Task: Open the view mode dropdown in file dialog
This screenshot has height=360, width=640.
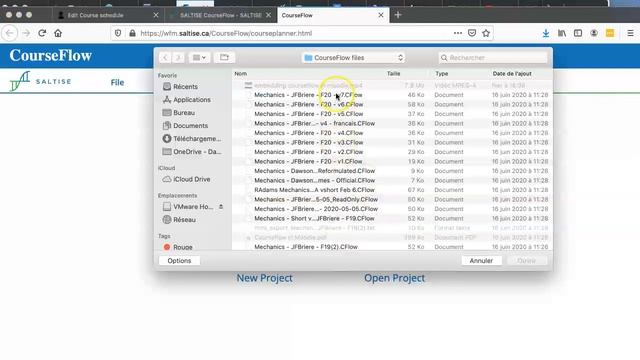Action: coord(199,58)
